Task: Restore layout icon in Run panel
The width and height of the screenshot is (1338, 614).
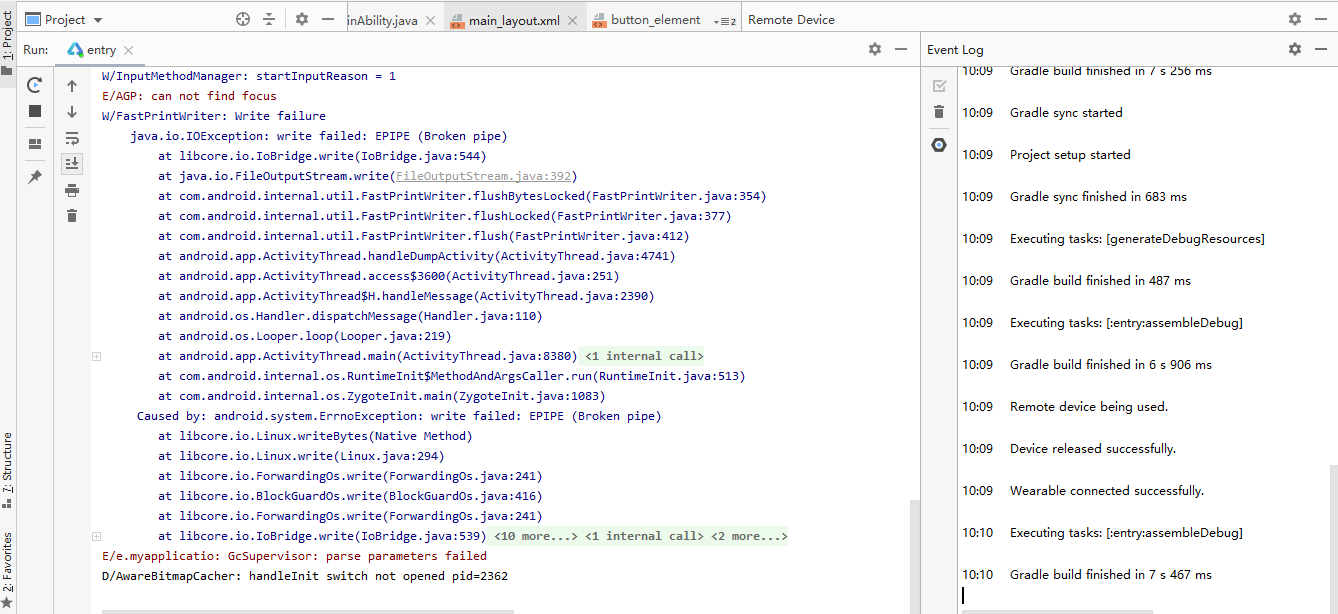Action: [x=35, y=144]
